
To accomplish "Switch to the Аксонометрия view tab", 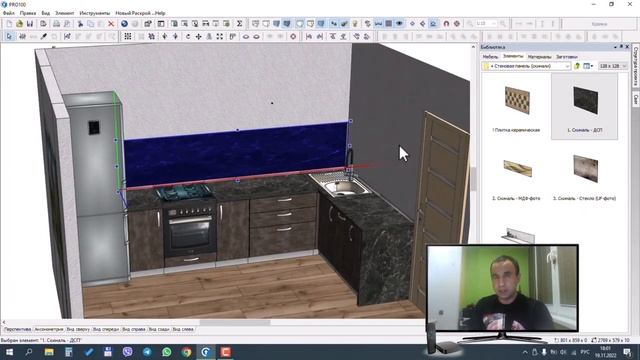I will click(49, 329).
